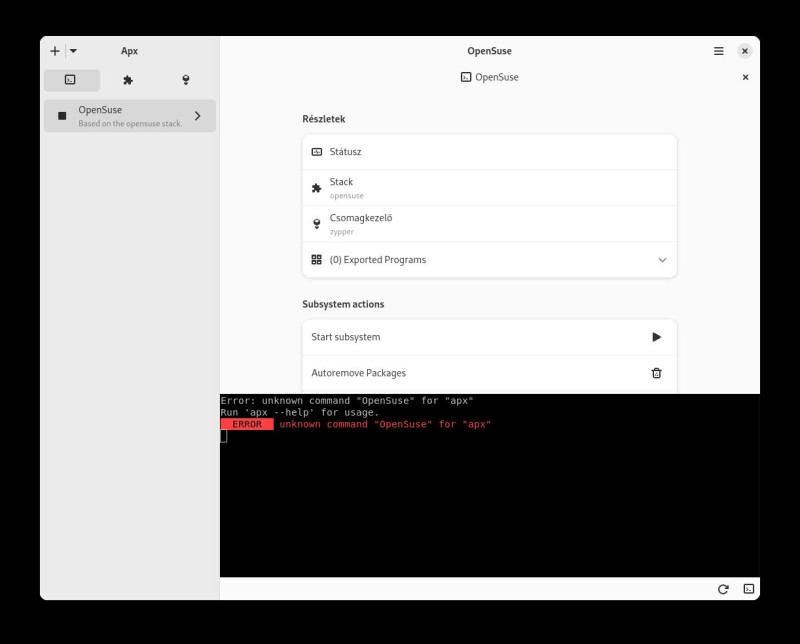800x644 pixels.
Task: Click the Csomagkezelő package manager icon
Action: tap(317, 224)
